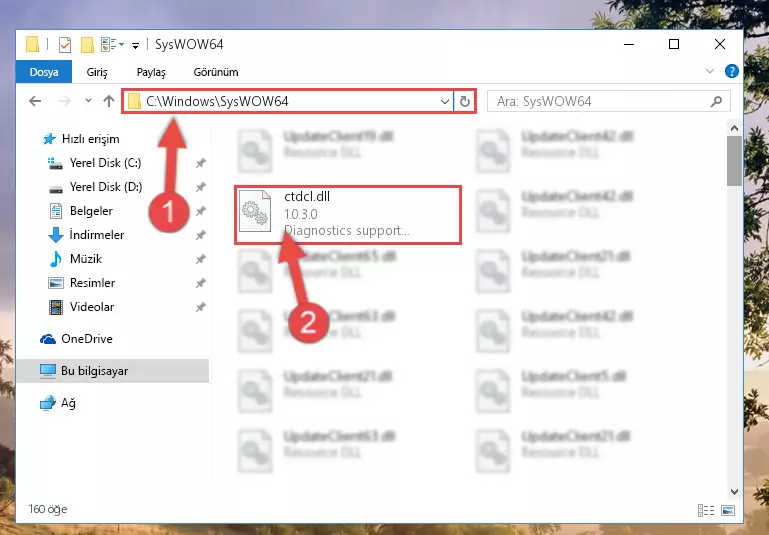Expand the address bar history dropdown
This screenshot has height=535, width=769.
(x=445, y=102)
